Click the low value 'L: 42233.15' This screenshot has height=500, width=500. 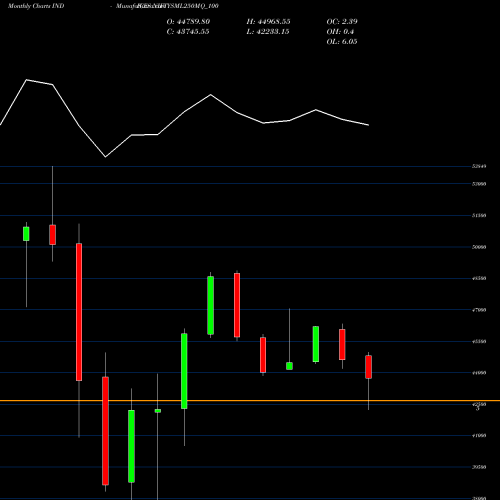point(268,32)
